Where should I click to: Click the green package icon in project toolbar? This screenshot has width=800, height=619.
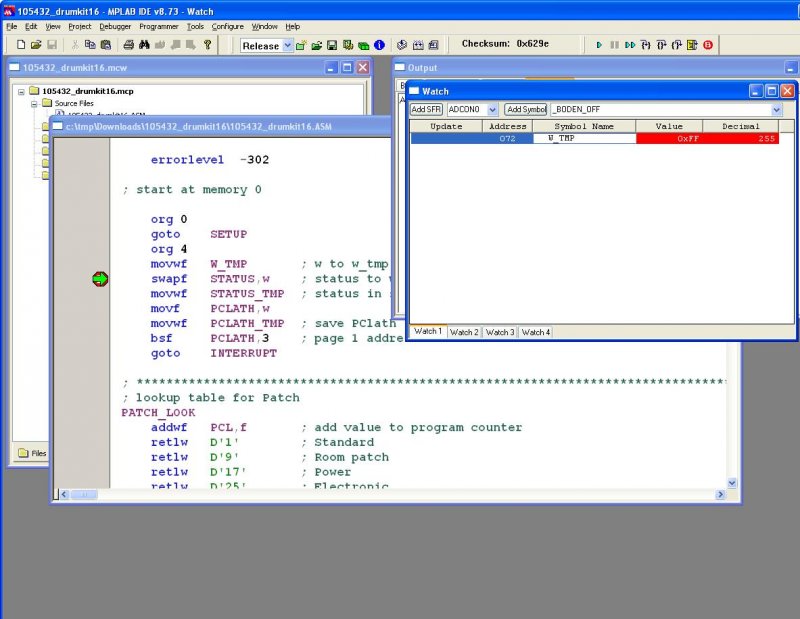click(364, 45)
